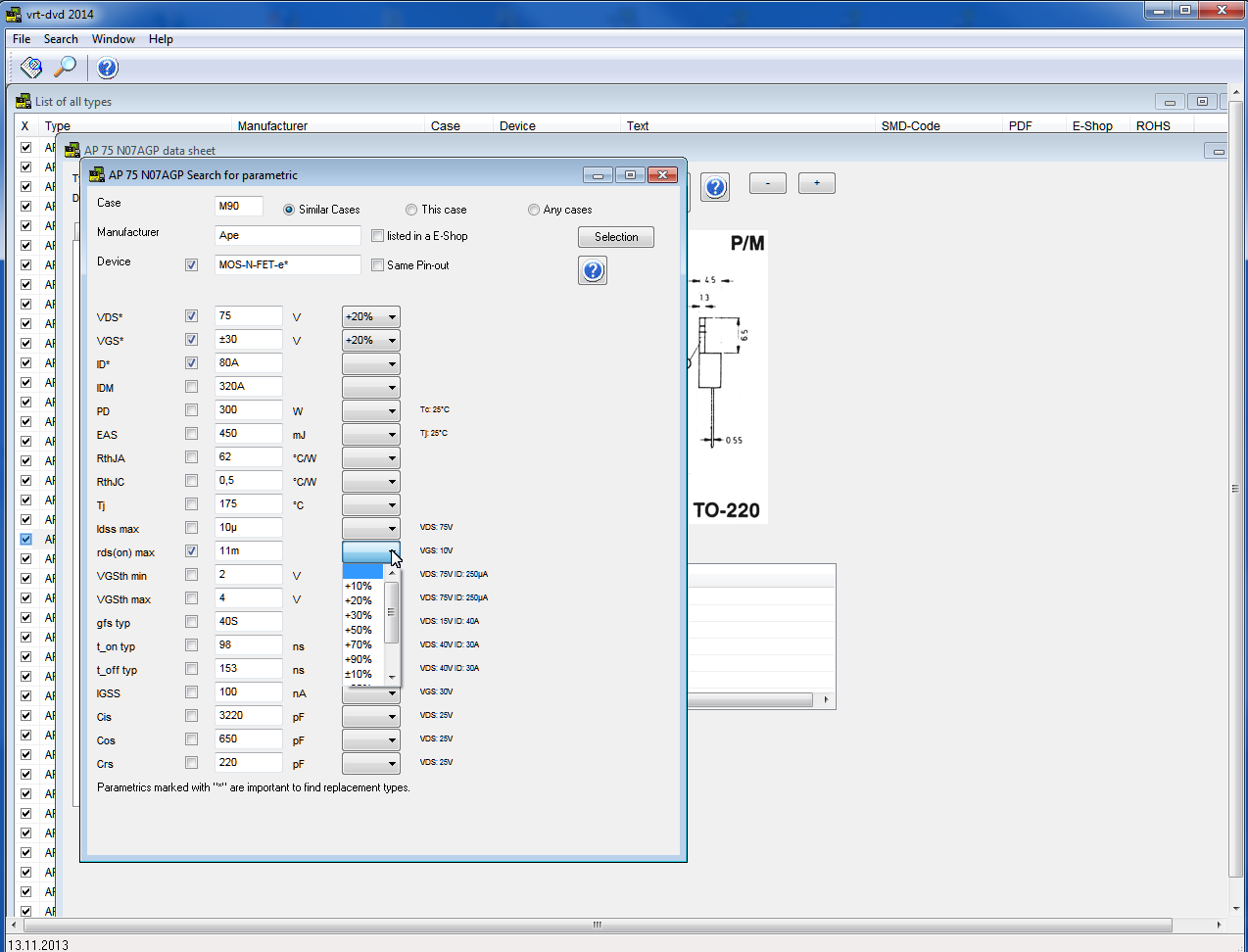Click the help icon in the main toolbar
1248x952 pixels.
pyautogui.click(x=108, y=68)
